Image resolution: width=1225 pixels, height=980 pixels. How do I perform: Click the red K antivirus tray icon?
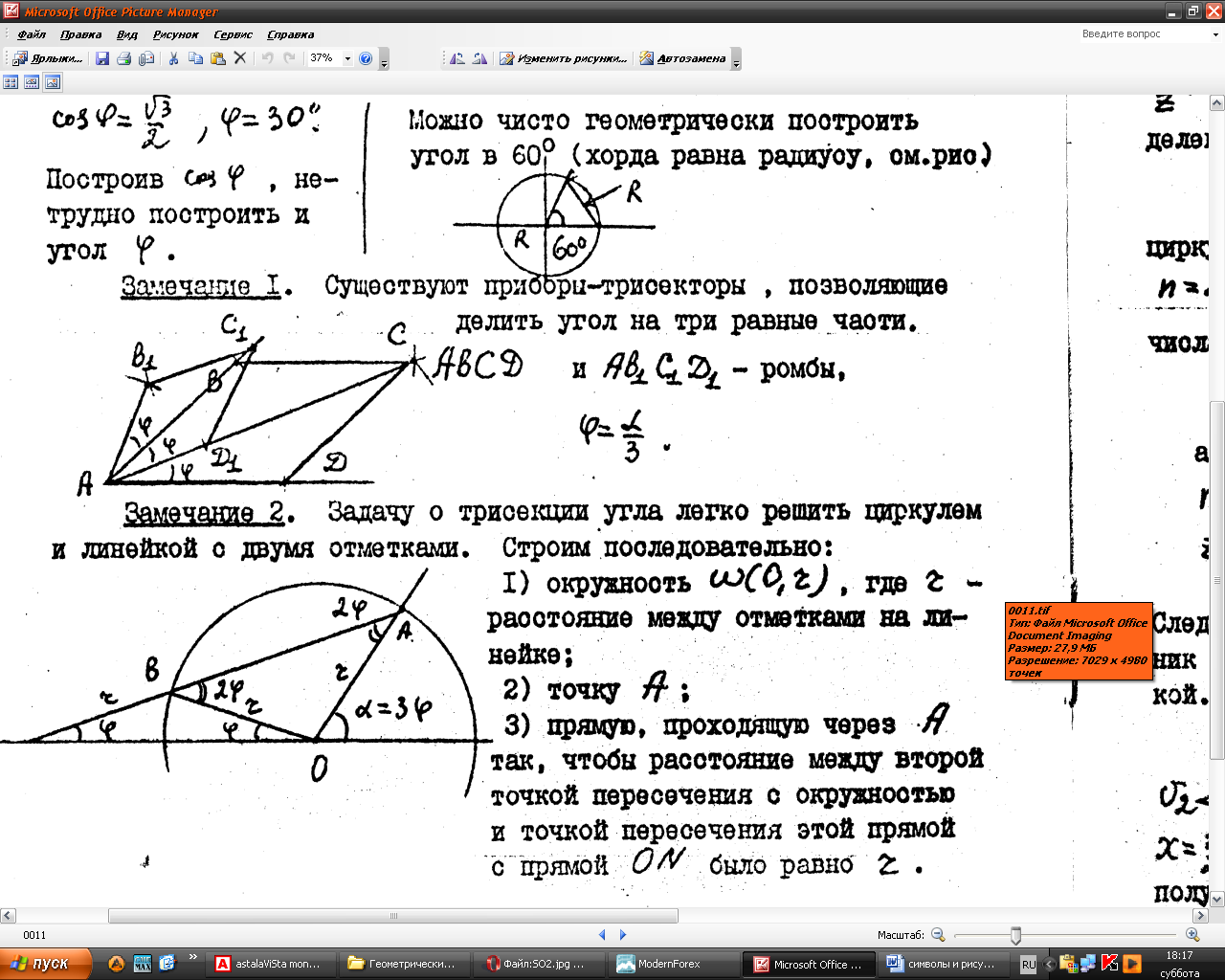coord(1110,964)
